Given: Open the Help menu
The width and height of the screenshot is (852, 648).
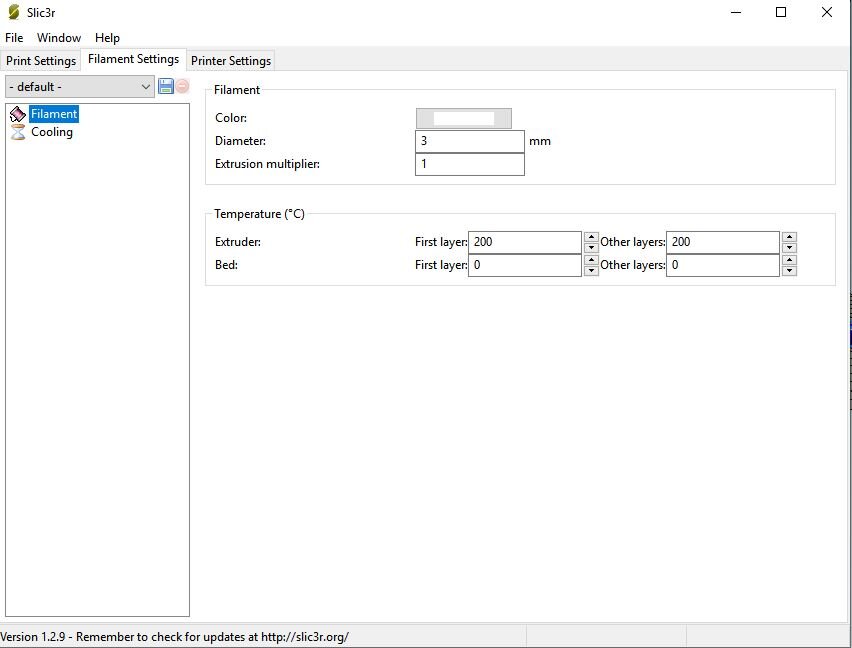Looking at the screenshot, I should coord(107,38).
